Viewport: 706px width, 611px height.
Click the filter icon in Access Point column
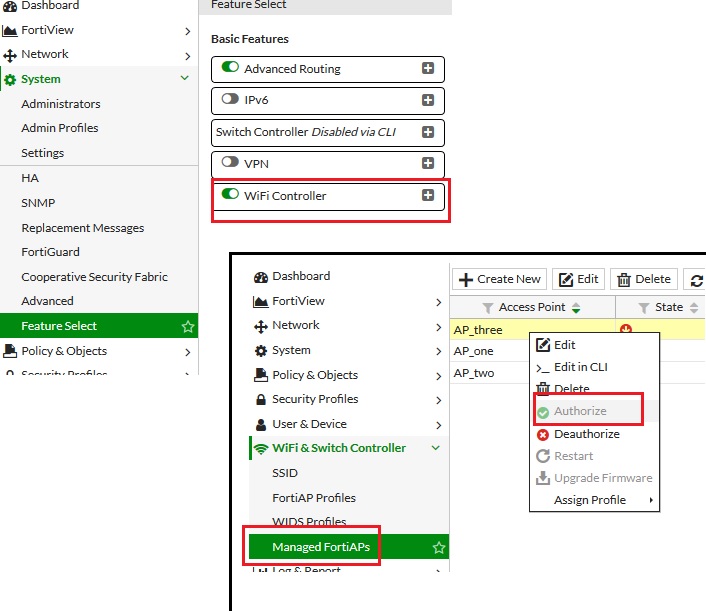(488, 308)
